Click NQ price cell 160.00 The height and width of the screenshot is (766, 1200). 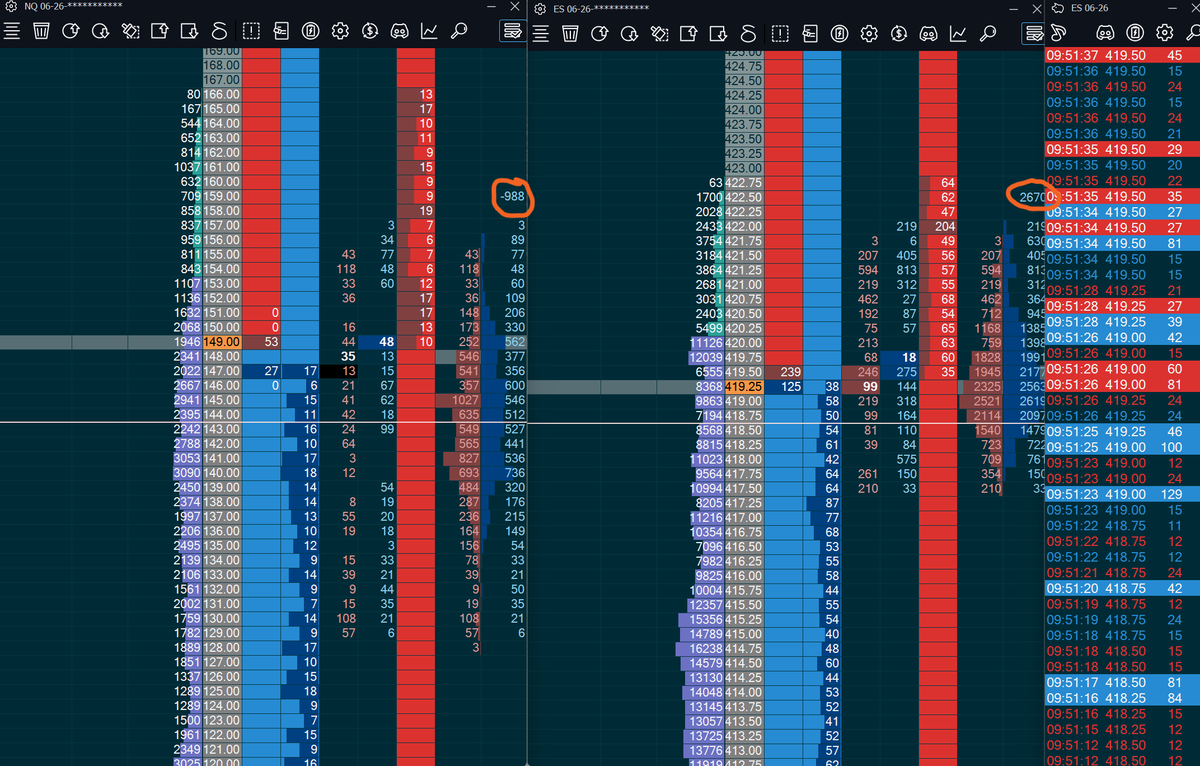pos(222,182)
